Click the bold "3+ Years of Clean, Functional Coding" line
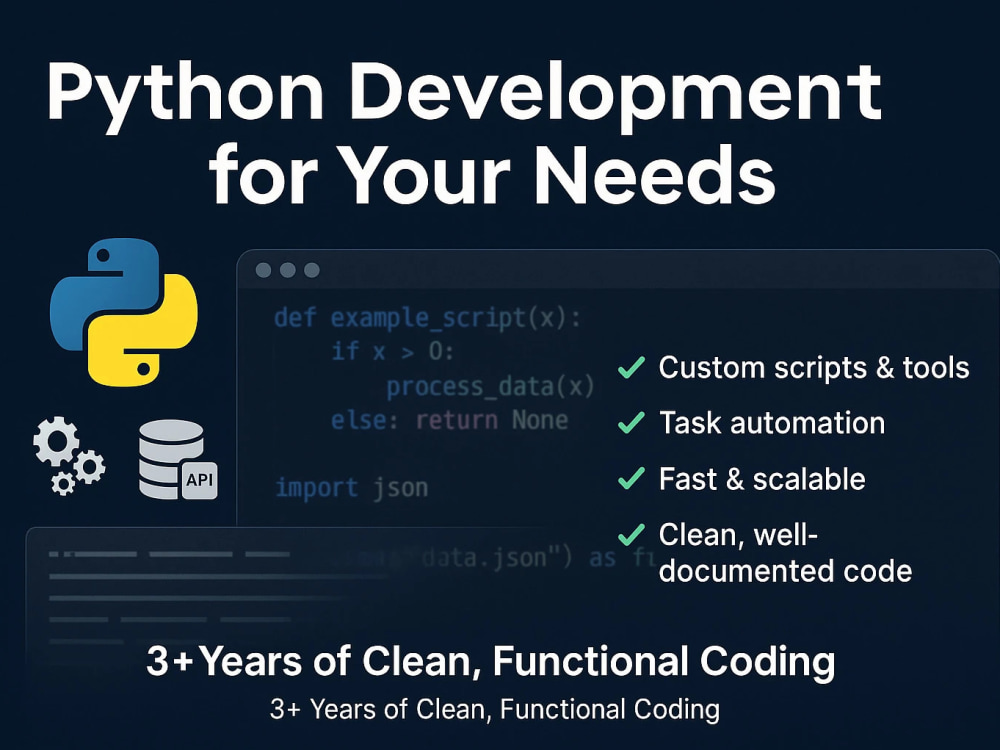The height and width of the screenshot is (750, 1000). (490, 661)
